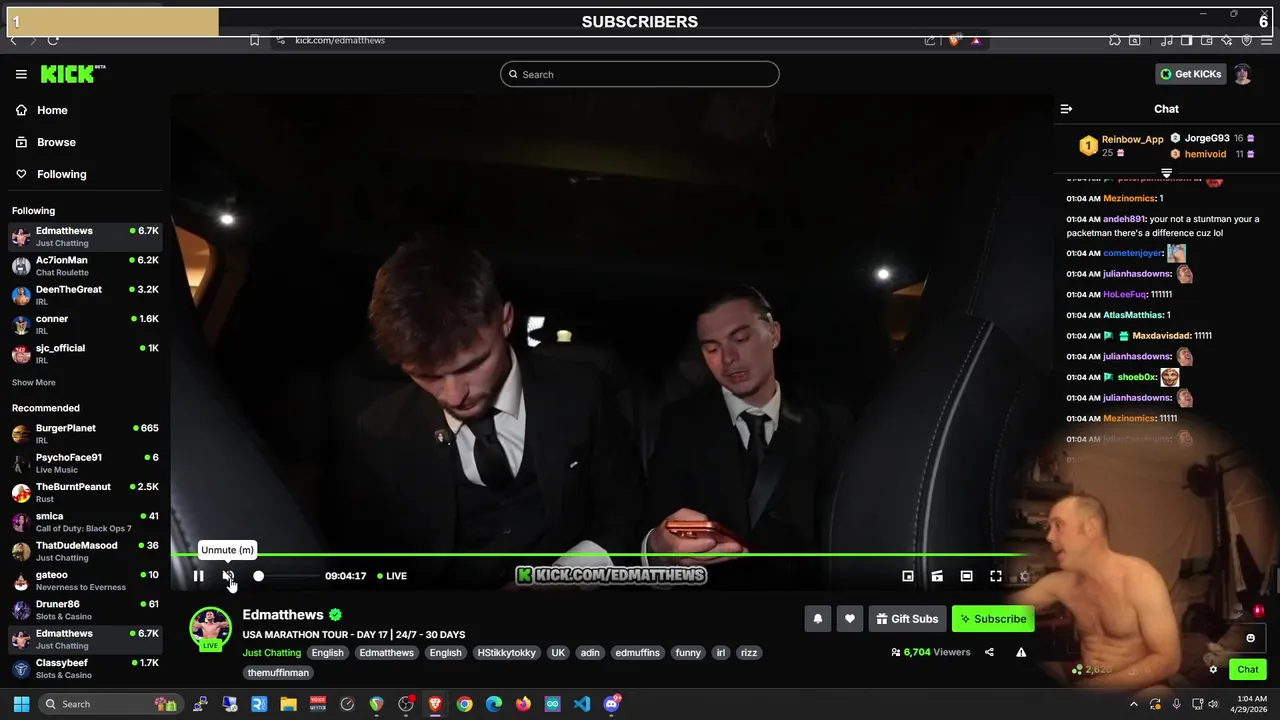Click the KICK logo
The height and width of the screenshot is (720, 1280).
coord(72,74)
